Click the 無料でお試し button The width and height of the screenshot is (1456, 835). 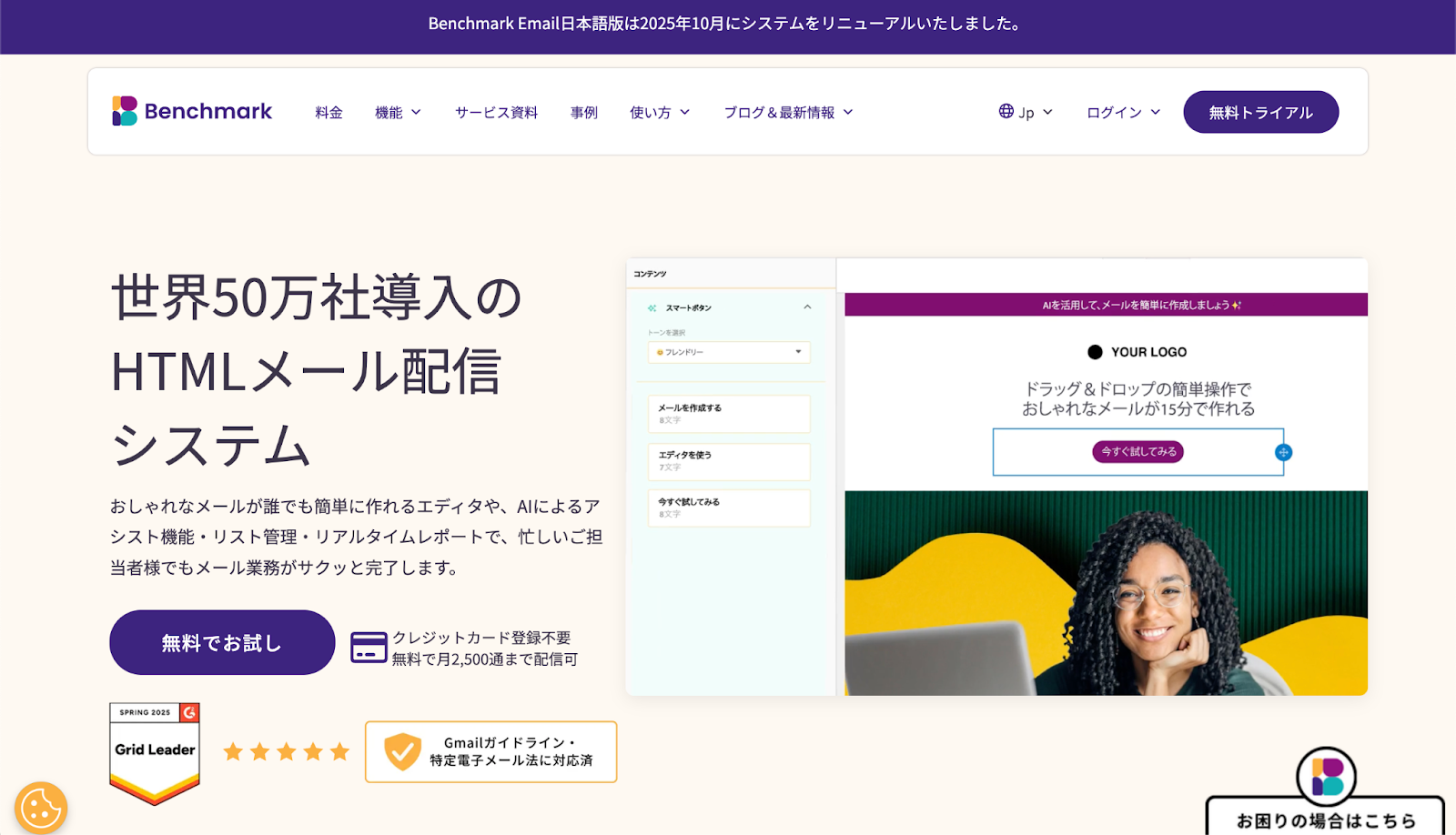point(221,641)
